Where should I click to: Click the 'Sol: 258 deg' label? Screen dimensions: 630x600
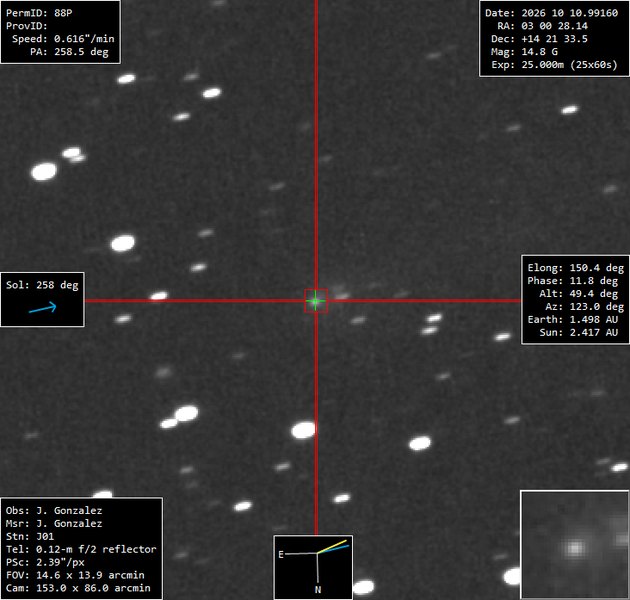coord(42,285)
